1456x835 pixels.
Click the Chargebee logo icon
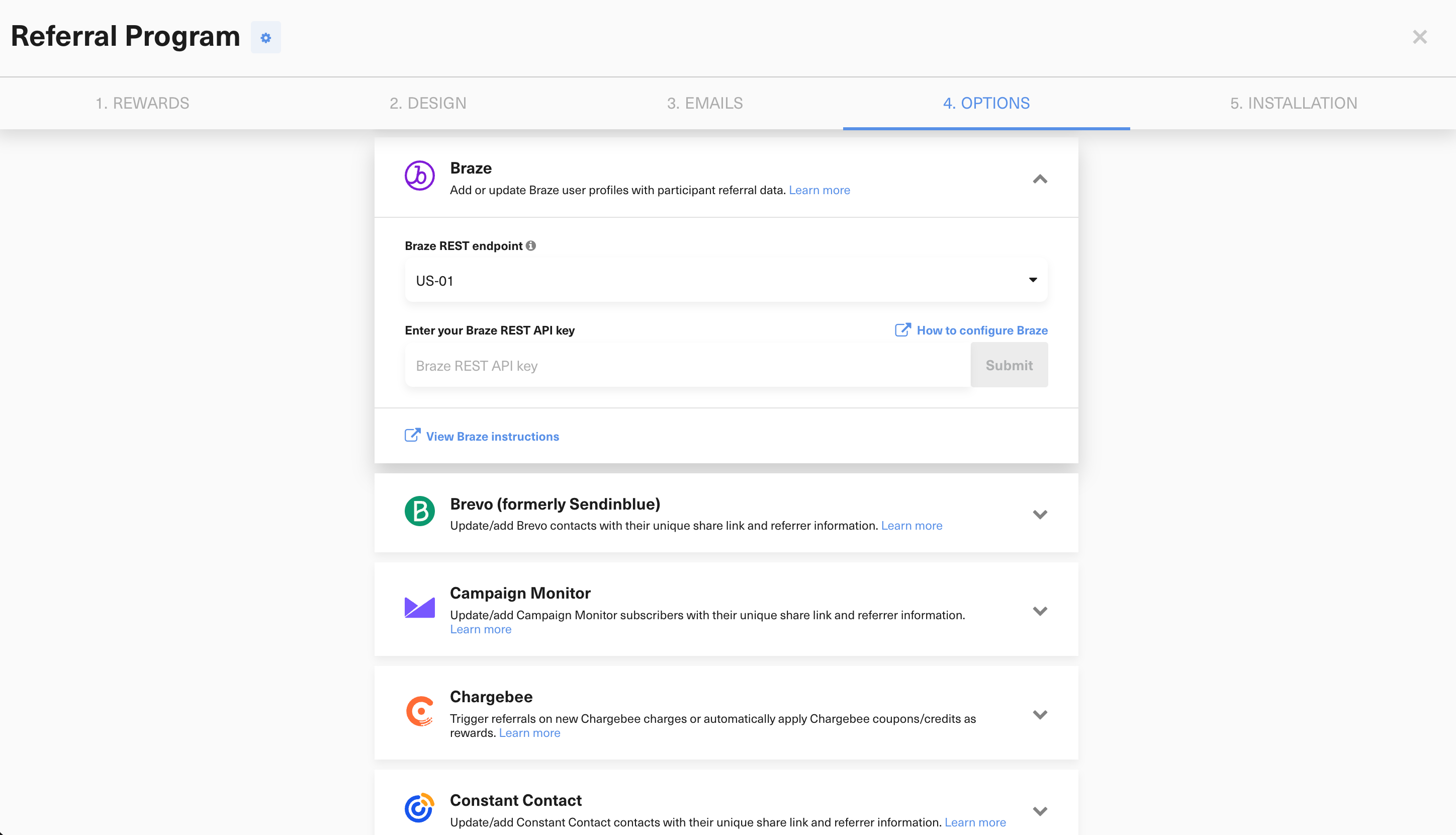point(420,711)
